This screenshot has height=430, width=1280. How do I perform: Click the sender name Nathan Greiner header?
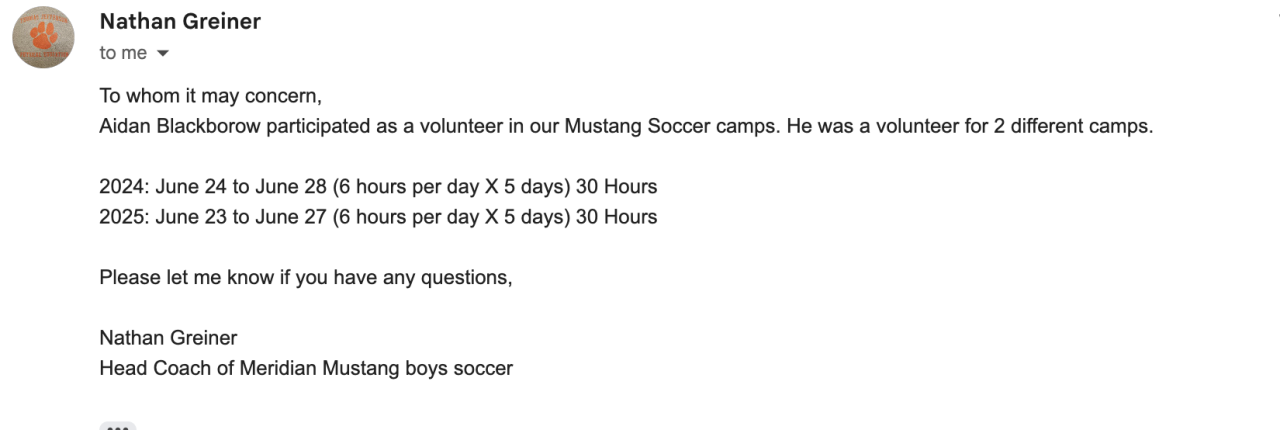(180, 22)
